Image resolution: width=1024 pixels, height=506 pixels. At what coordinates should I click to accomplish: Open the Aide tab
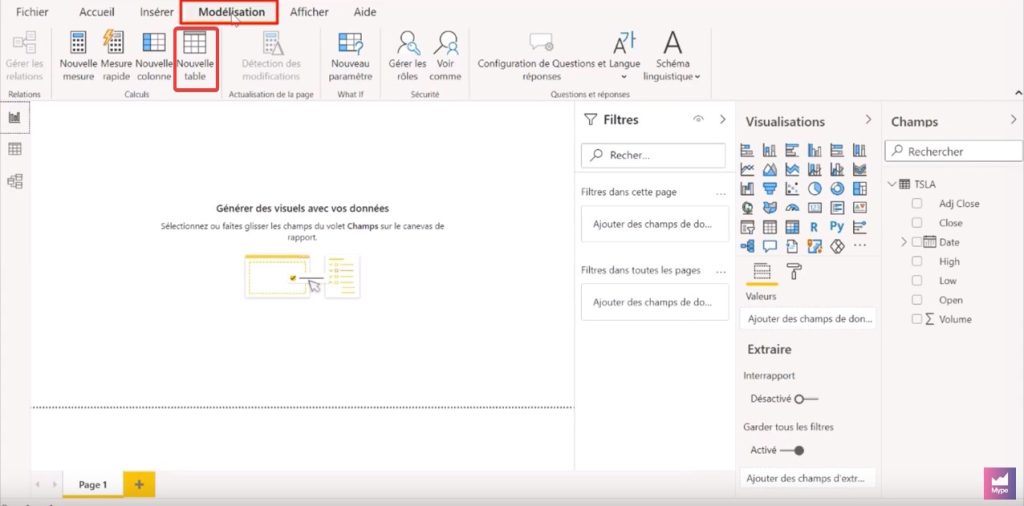click(x=364, y=12)
